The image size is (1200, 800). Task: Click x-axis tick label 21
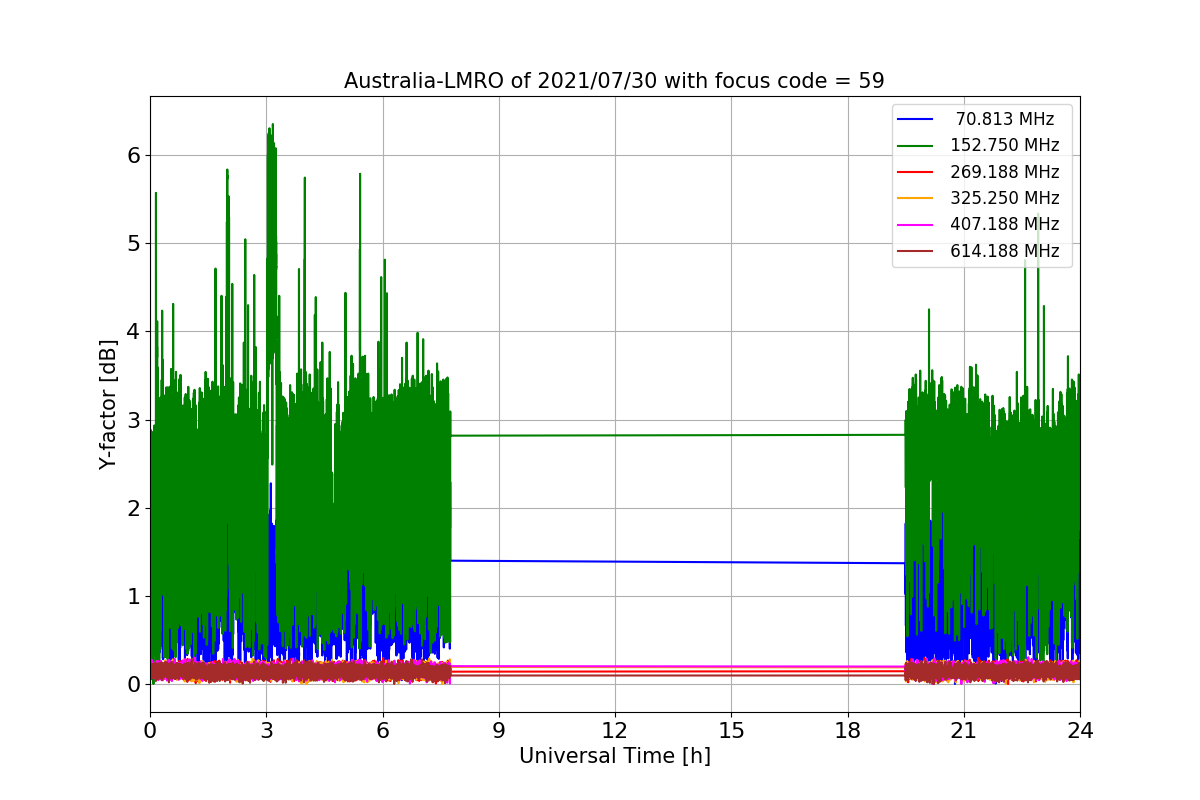(963, 731)
